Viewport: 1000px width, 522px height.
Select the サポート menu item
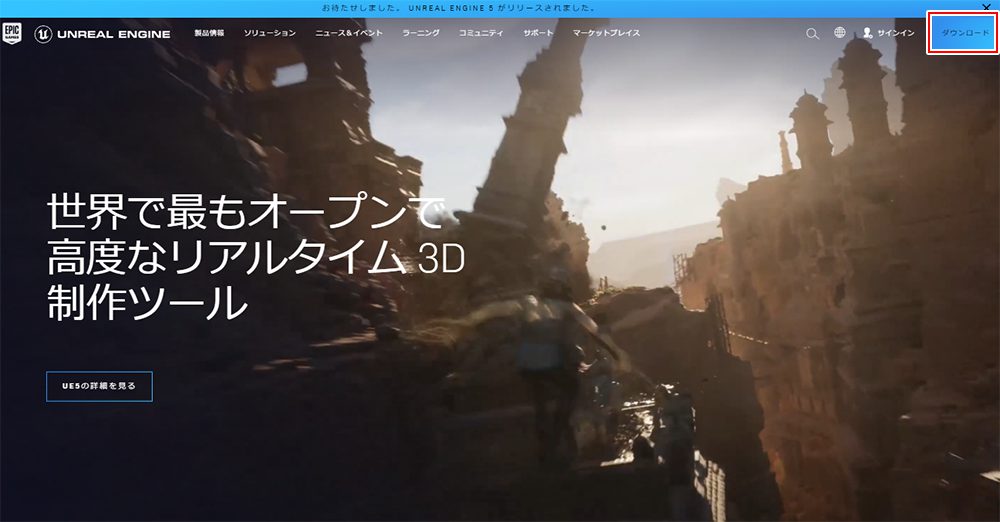(x=538, y=33)
